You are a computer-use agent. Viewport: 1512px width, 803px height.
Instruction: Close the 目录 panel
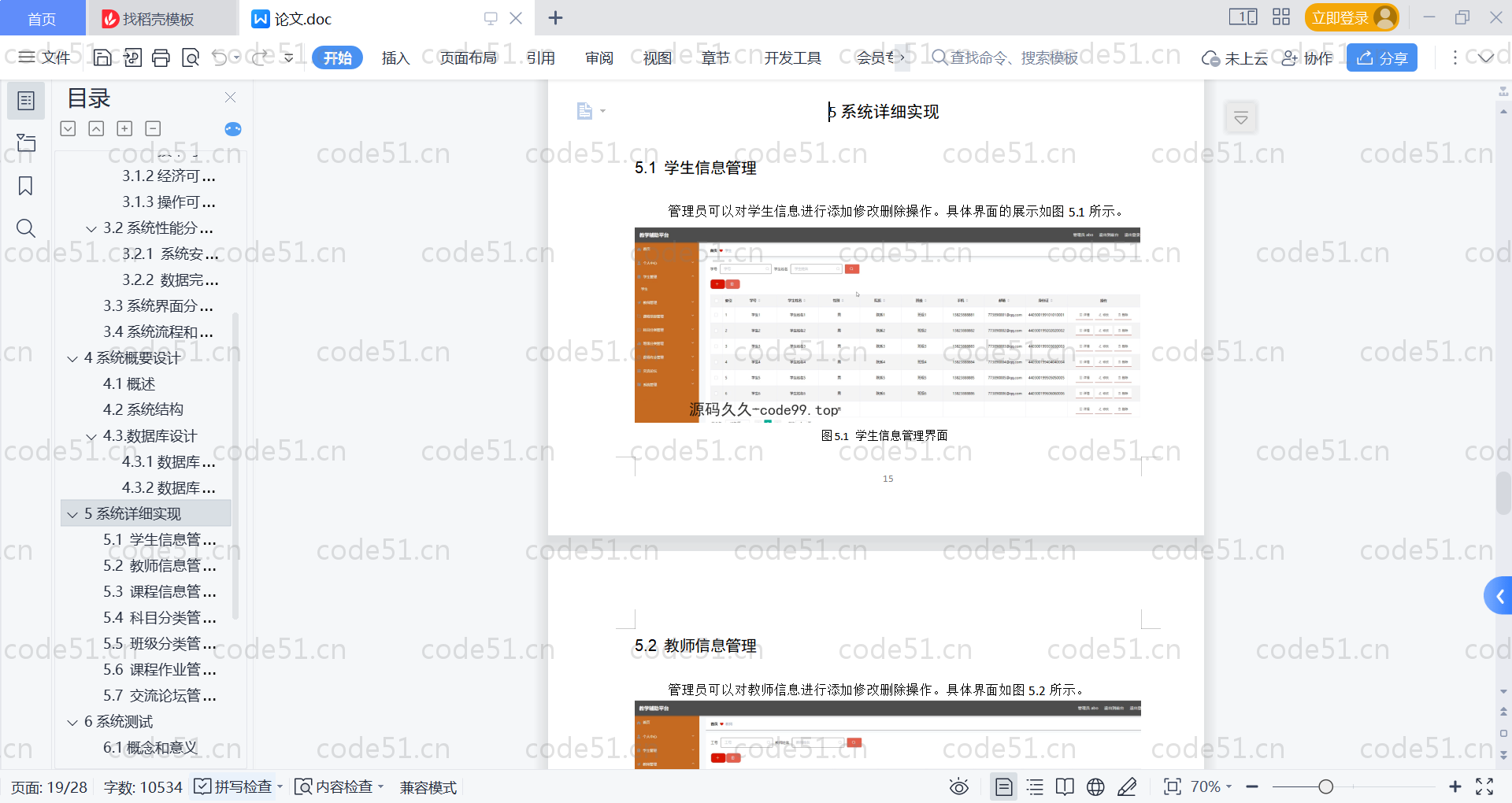(x=230, y=97)
